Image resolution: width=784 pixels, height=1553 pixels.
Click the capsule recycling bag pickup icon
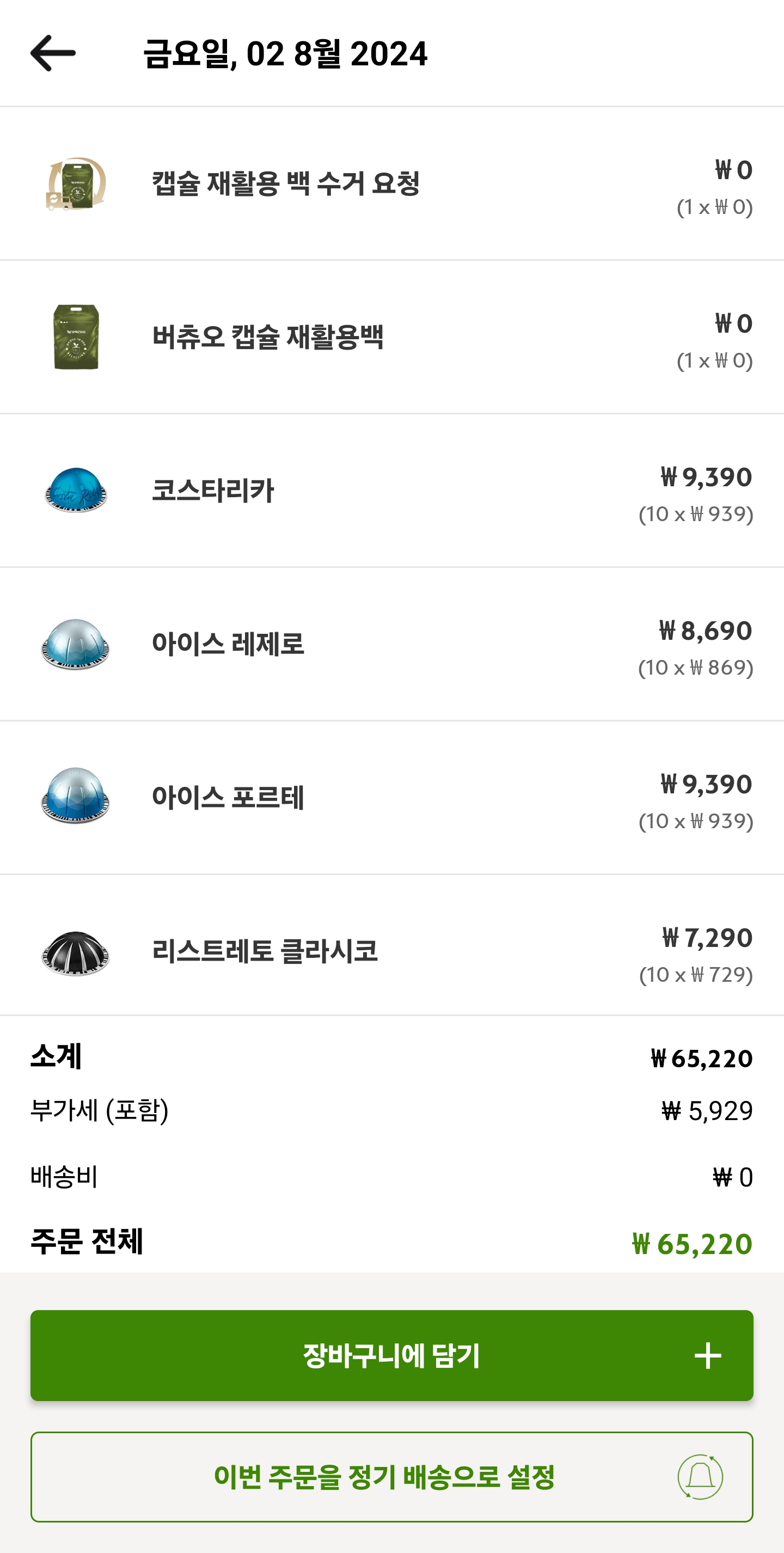[x=76, y=184]
